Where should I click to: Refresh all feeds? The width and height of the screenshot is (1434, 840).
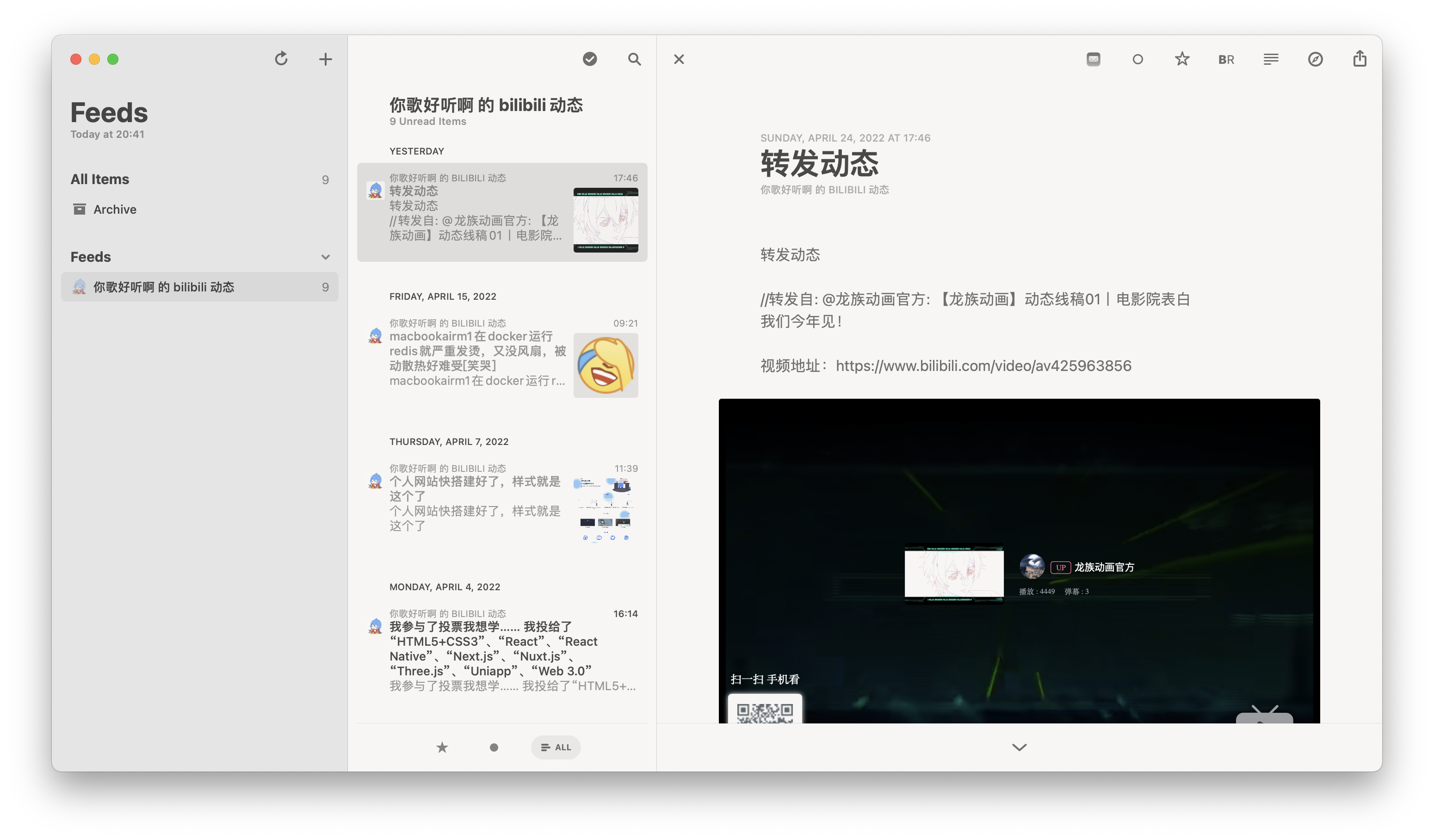pos(281,59)
